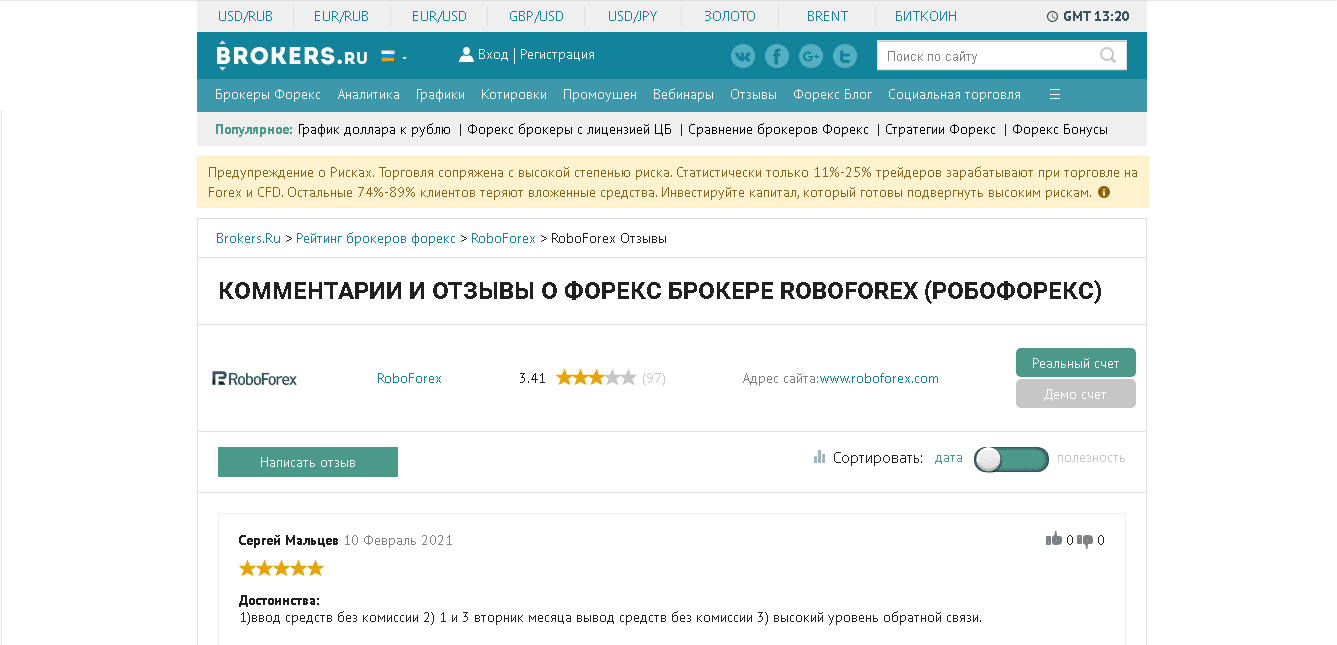Open the Аналитика menu item
This screenshot has height=645, width=1337.
(x=368, y=95)
